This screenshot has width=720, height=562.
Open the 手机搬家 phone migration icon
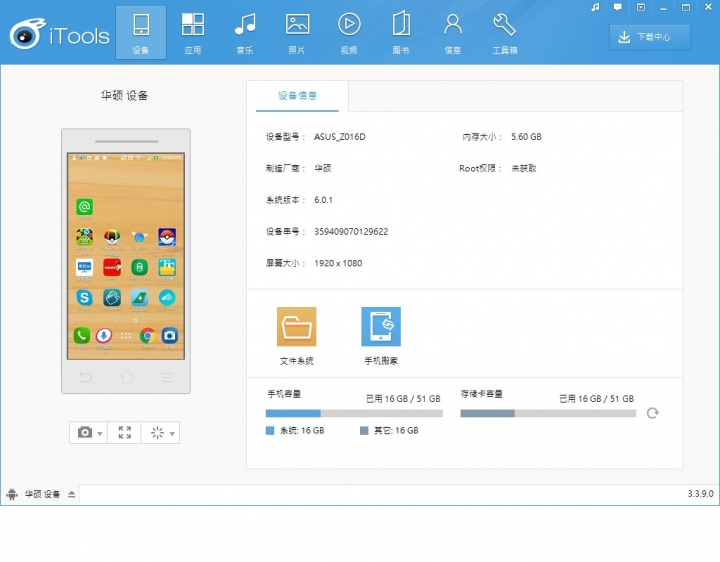[x=381, y=326]
